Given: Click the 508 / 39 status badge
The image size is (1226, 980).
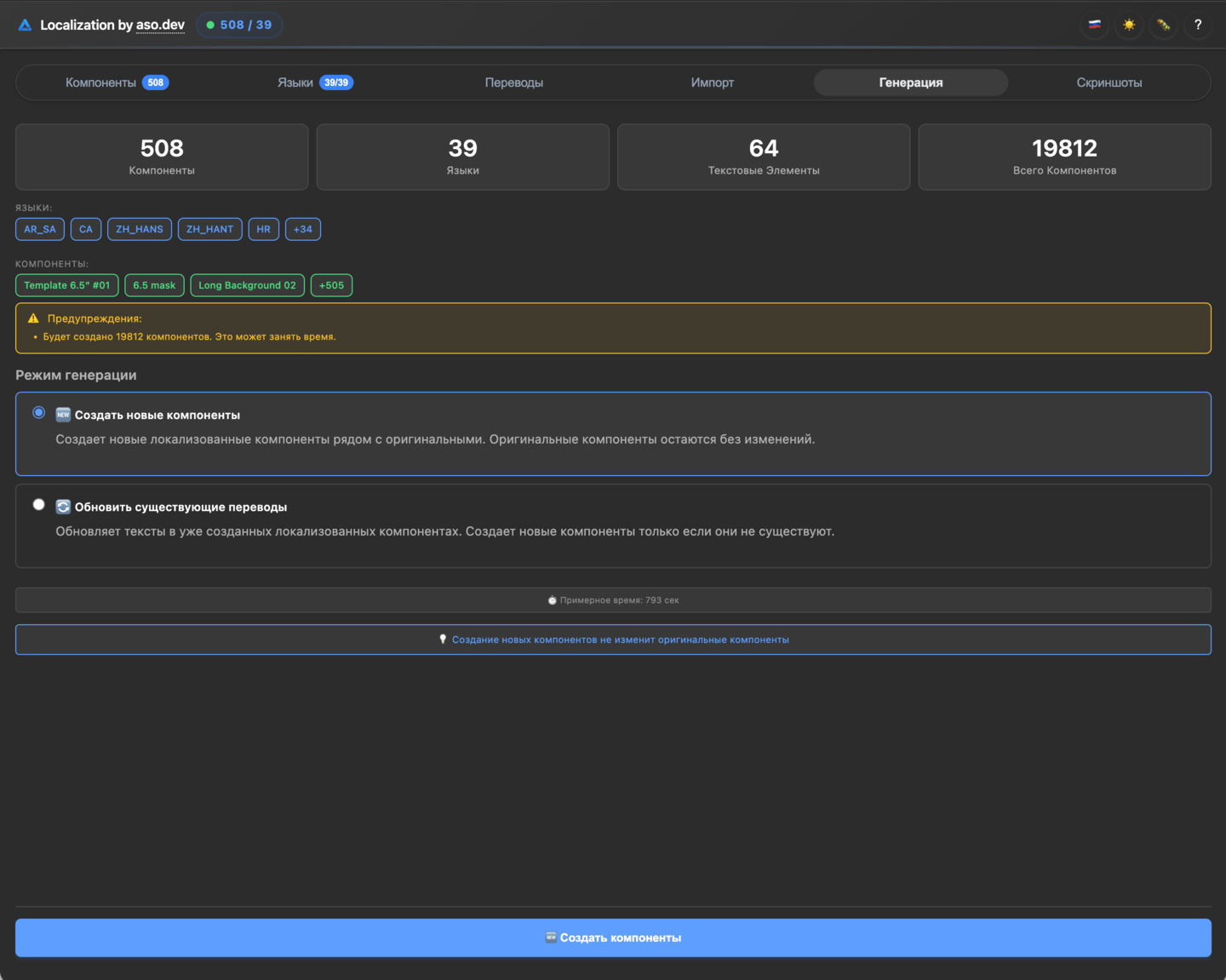Looking at the screenshot, I should [239, 25].
